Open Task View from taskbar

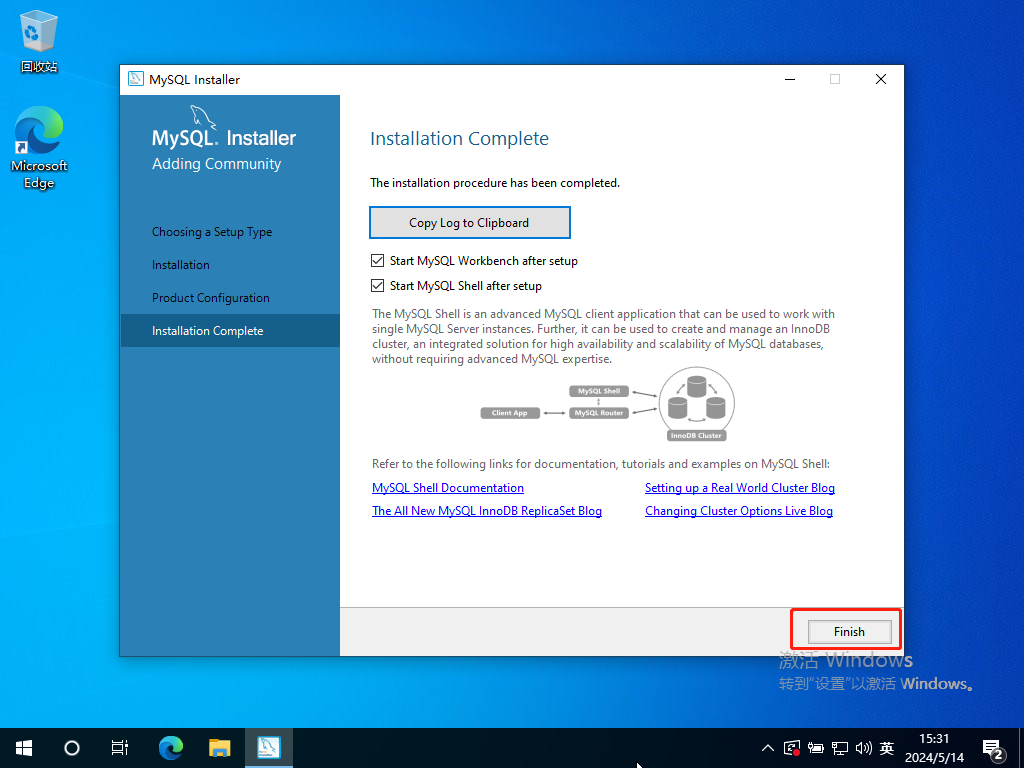coord(119,747)
